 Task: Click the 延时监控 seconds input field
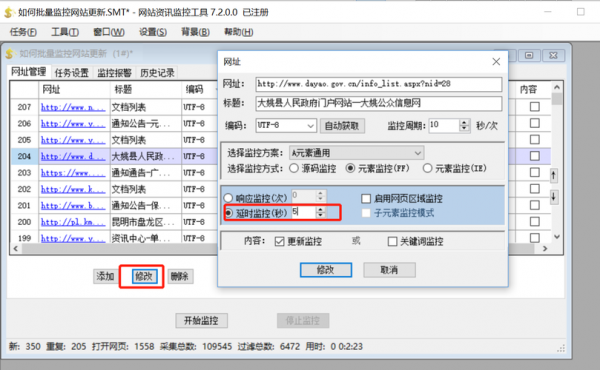304,212
